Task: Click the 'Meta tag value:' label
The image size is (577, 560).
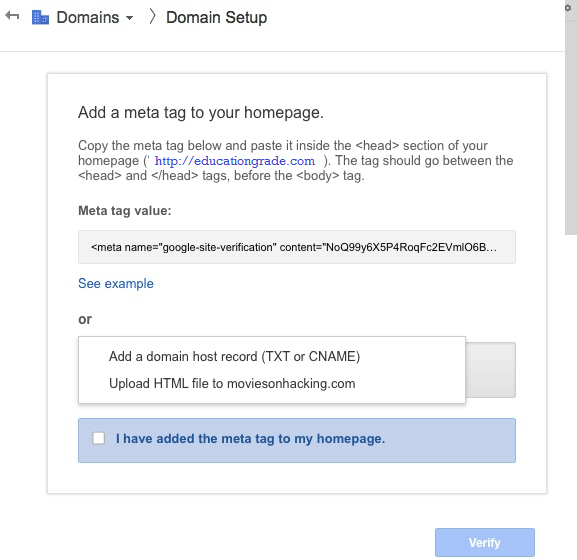Action: click(x=125, y=210)
